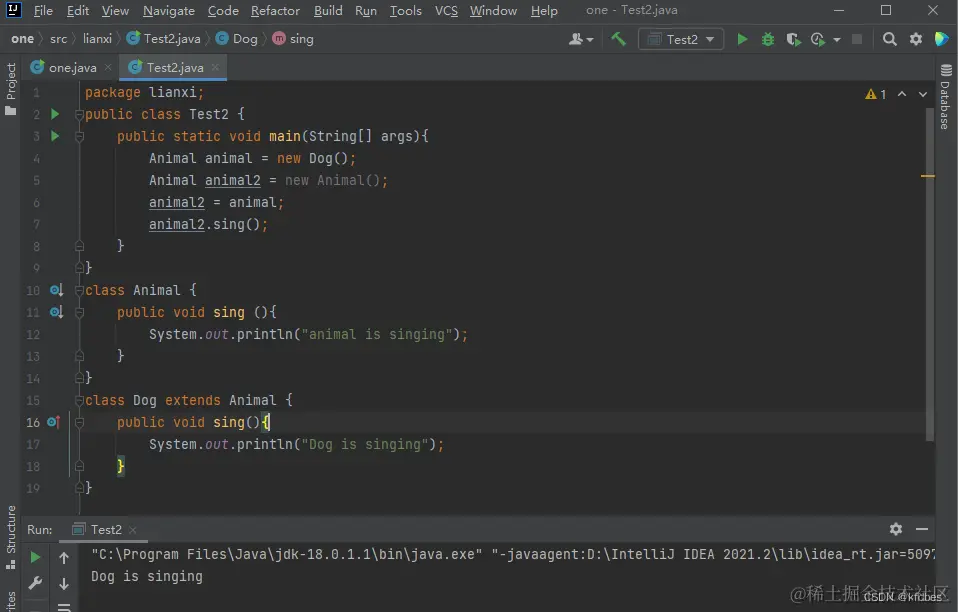
Task: Open the user account dropdown icon
Action: coord(580,39)
